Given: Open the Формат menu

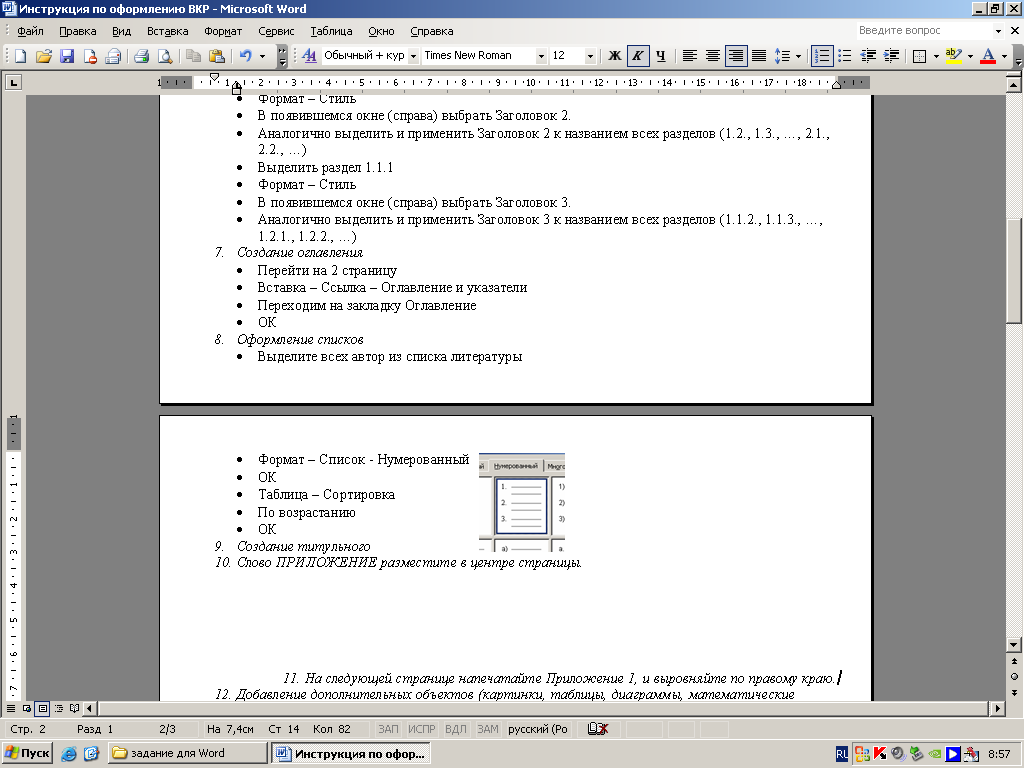Looking at the screenshot, I should (x=223, y=31).
